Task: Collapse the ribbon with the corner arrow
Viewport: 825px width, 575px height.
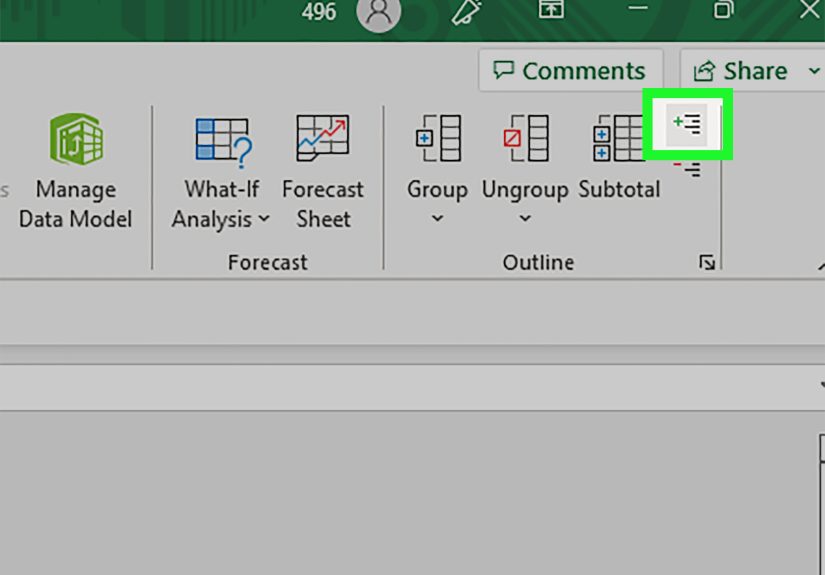Action: 821,266
